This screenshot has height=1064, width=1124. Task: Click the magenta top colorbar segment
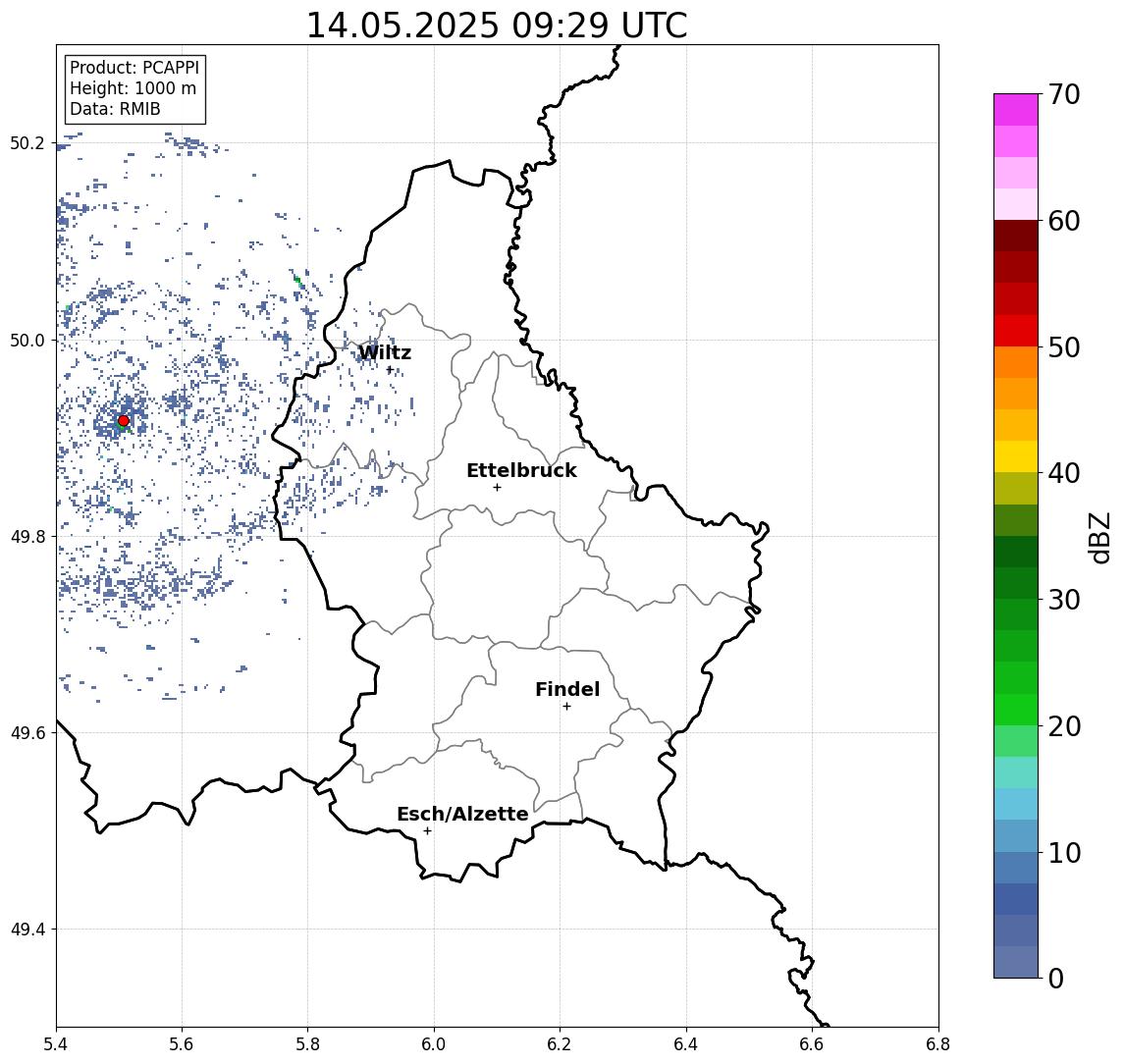(x=1016, y=110)
